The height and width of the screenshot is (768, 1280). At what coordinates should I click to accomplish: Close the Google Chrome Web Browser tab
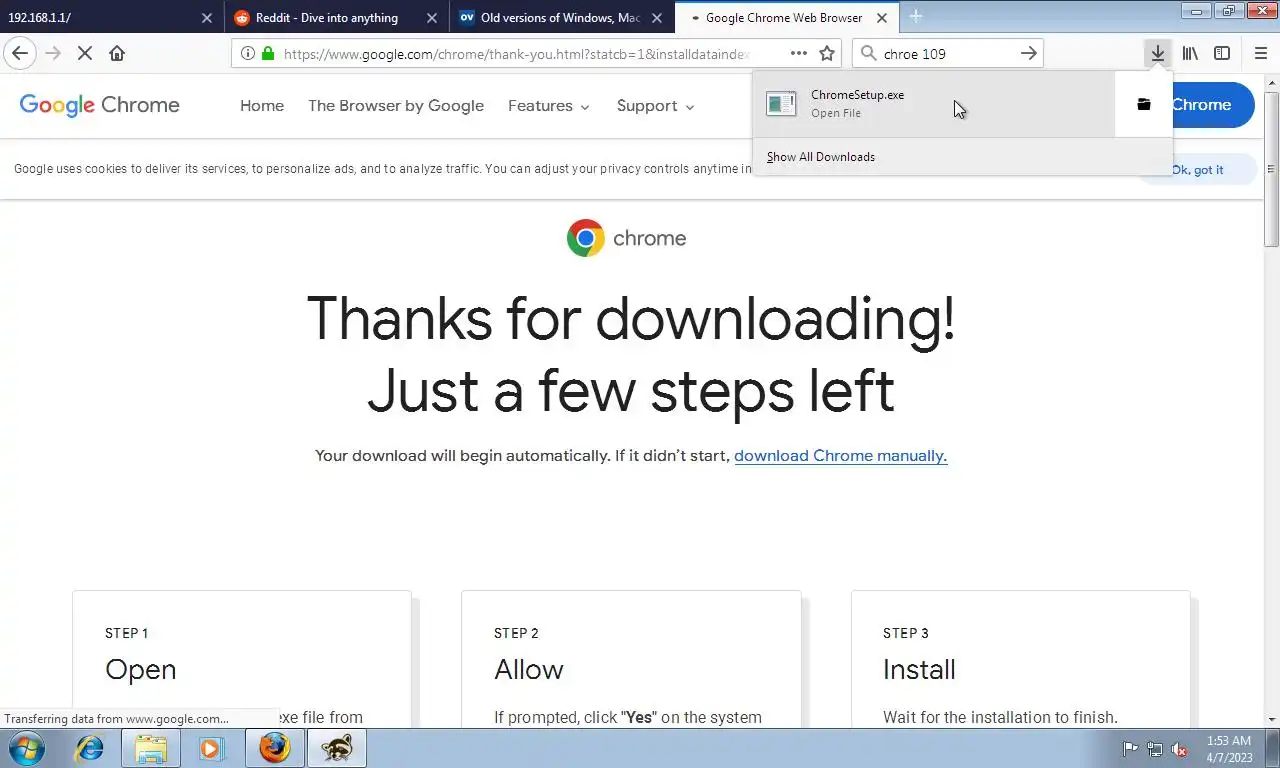[883, 18]
